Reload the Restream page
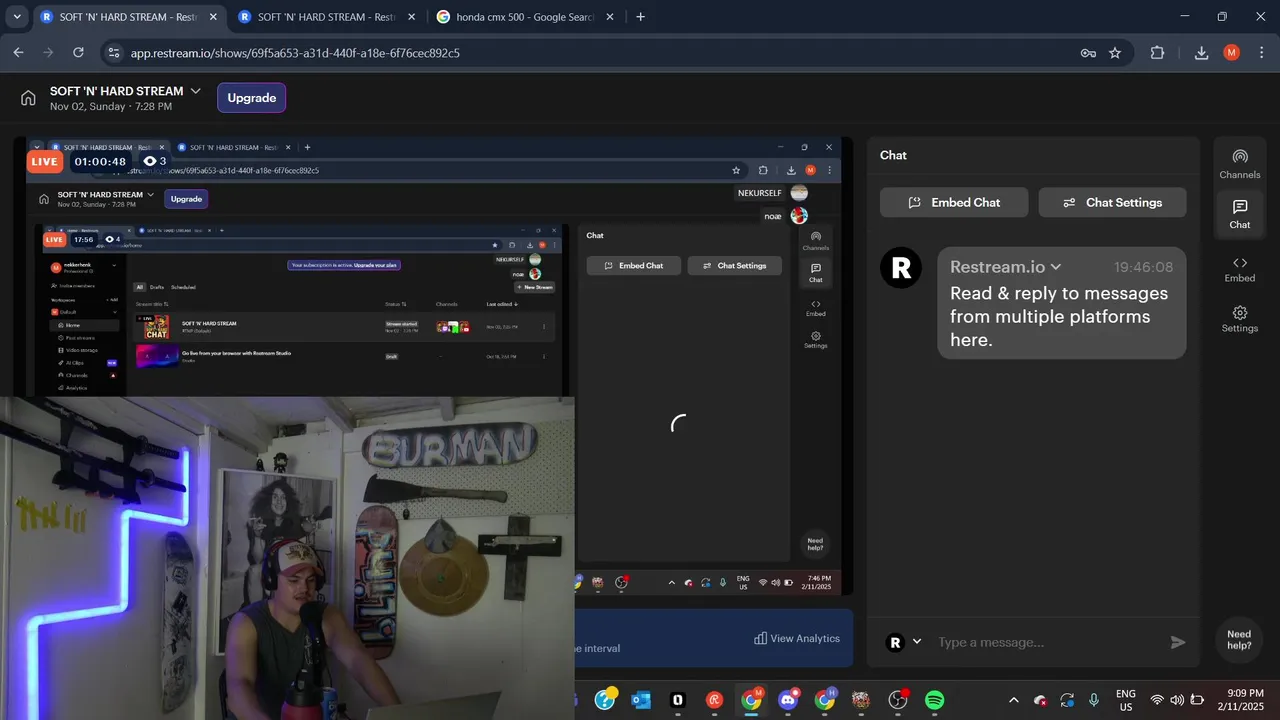 [78, 53]
